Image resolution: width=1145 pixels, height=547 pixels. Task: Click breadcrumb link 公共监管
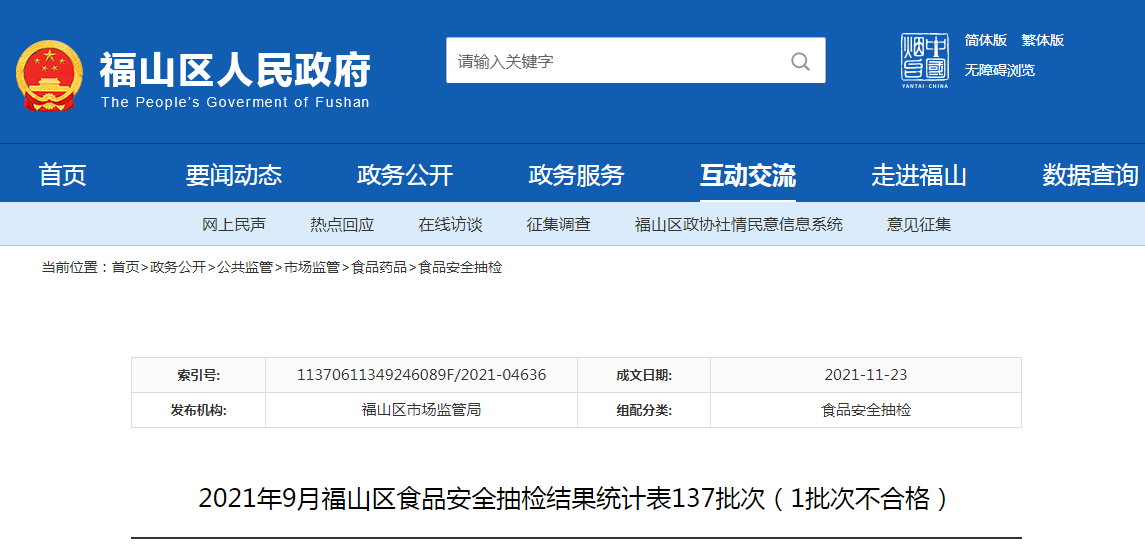click(245, 268)
